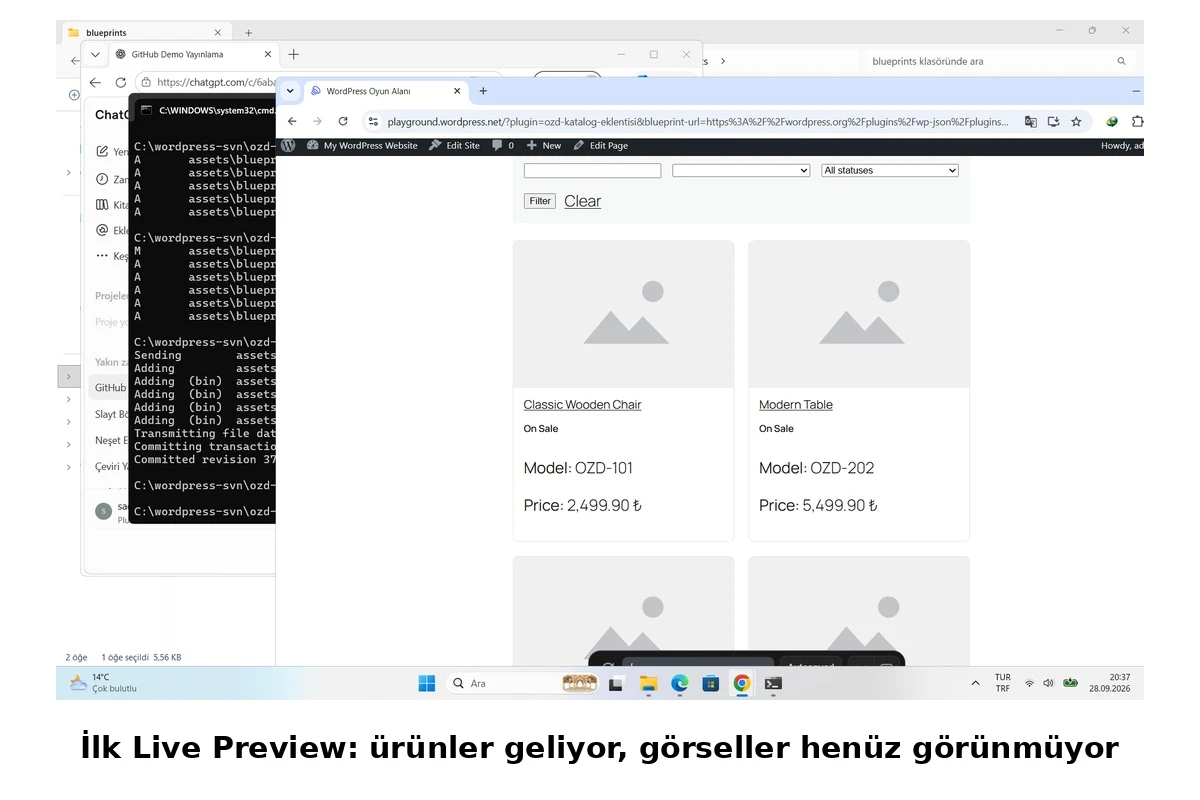
Task: Click the playground.wordpress.net address bar
Action: tap(698, 121)
